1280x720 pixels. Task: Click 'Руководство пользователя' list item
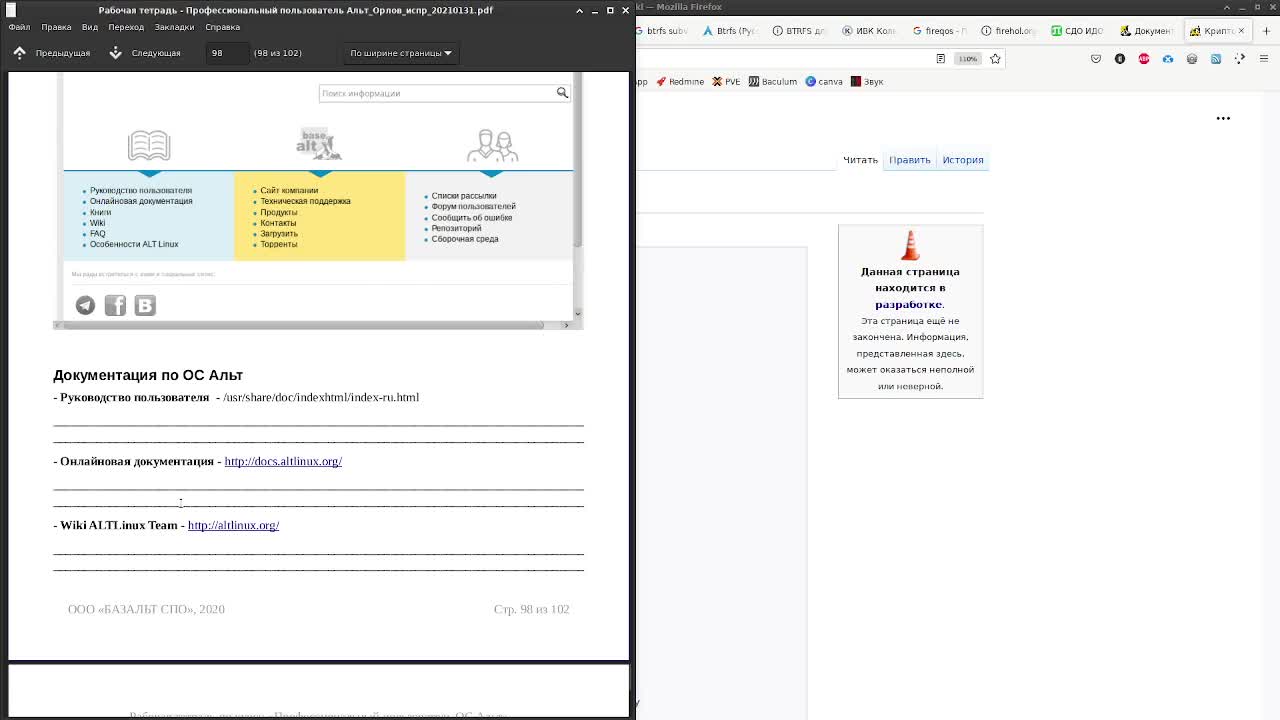141,190
